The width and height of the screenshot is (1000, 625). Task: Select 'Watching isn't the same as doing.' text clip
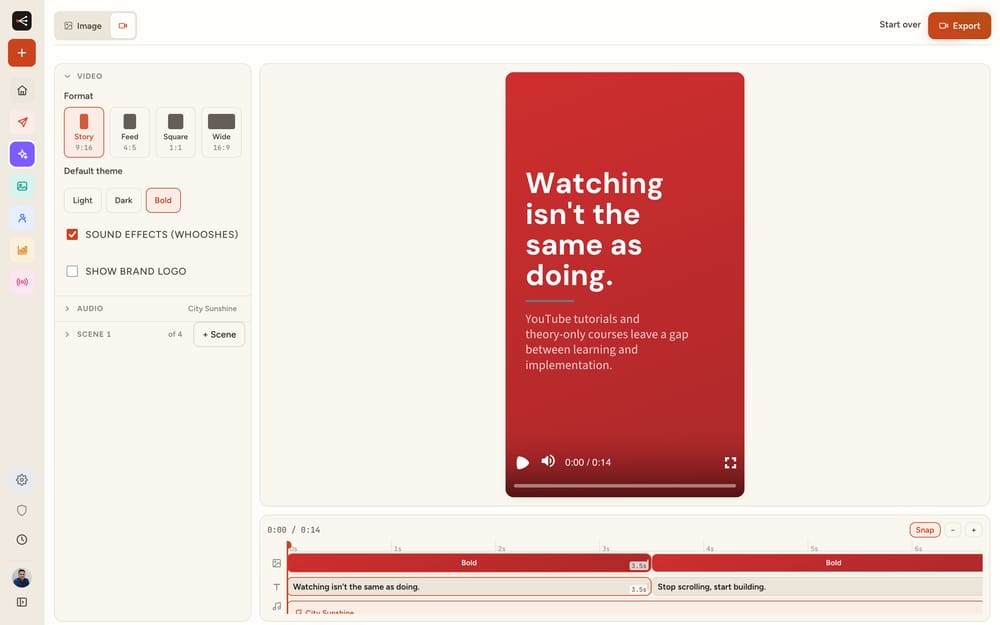pyautogui.click(x=469, y=587)
